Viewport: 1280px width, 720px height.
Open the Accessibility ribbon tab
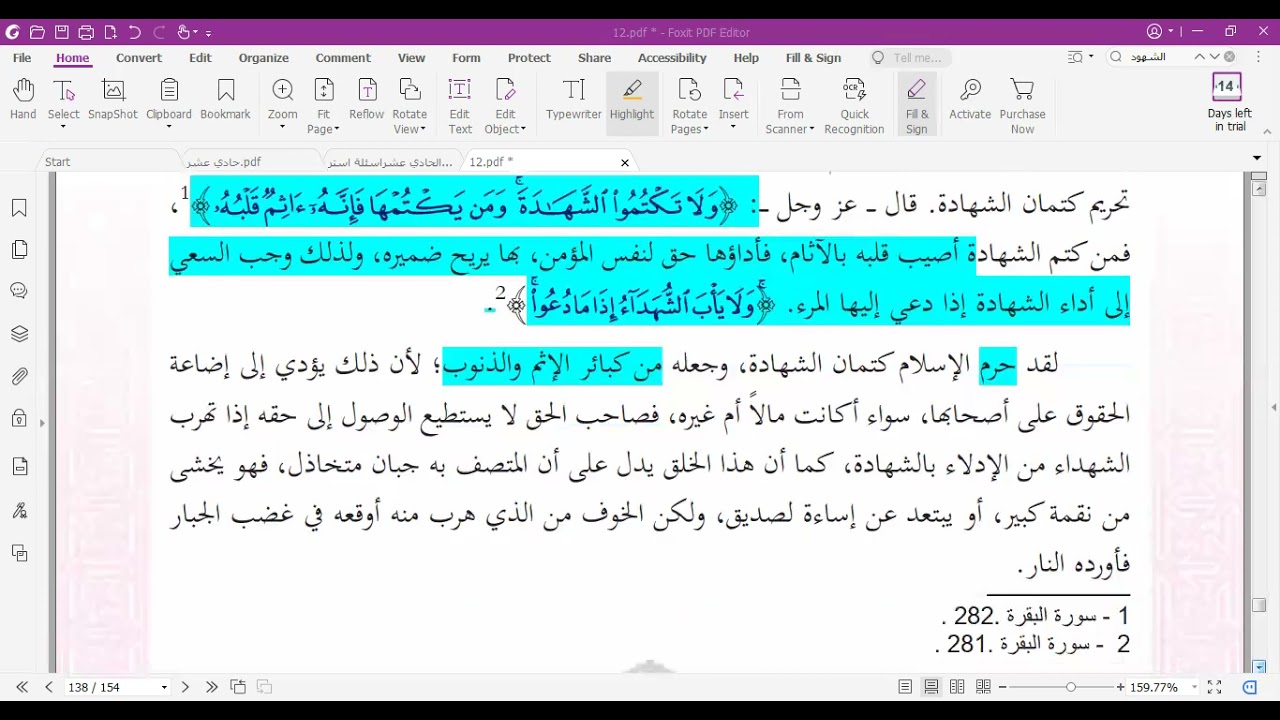coord(672,58)
